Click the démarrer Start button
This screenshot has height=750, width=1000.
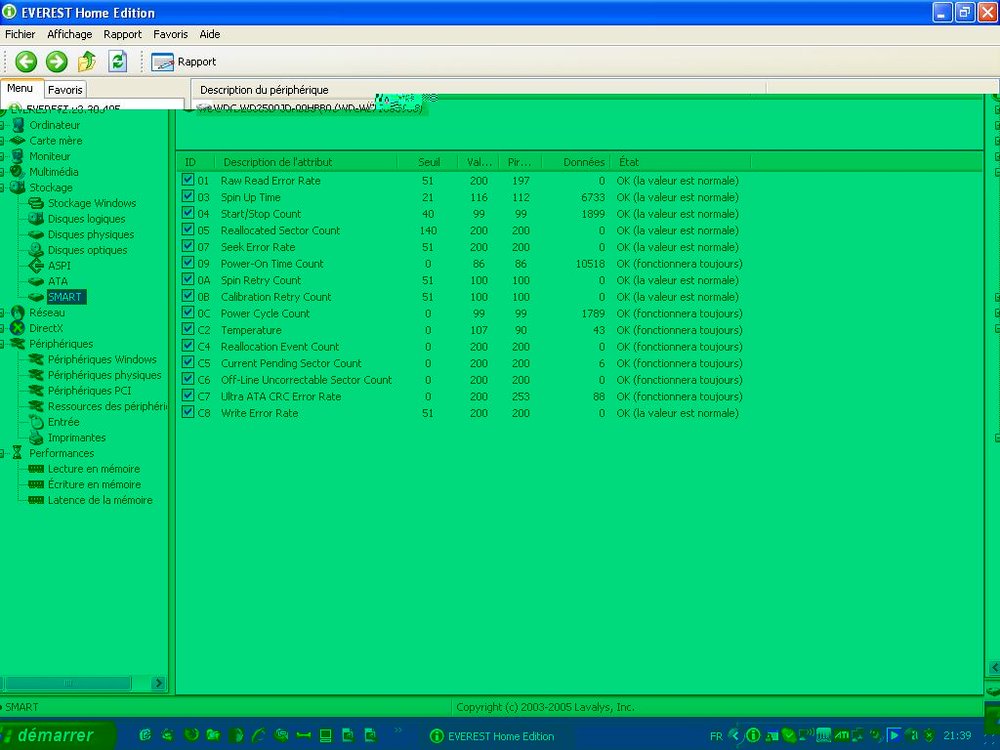point(57,735)
